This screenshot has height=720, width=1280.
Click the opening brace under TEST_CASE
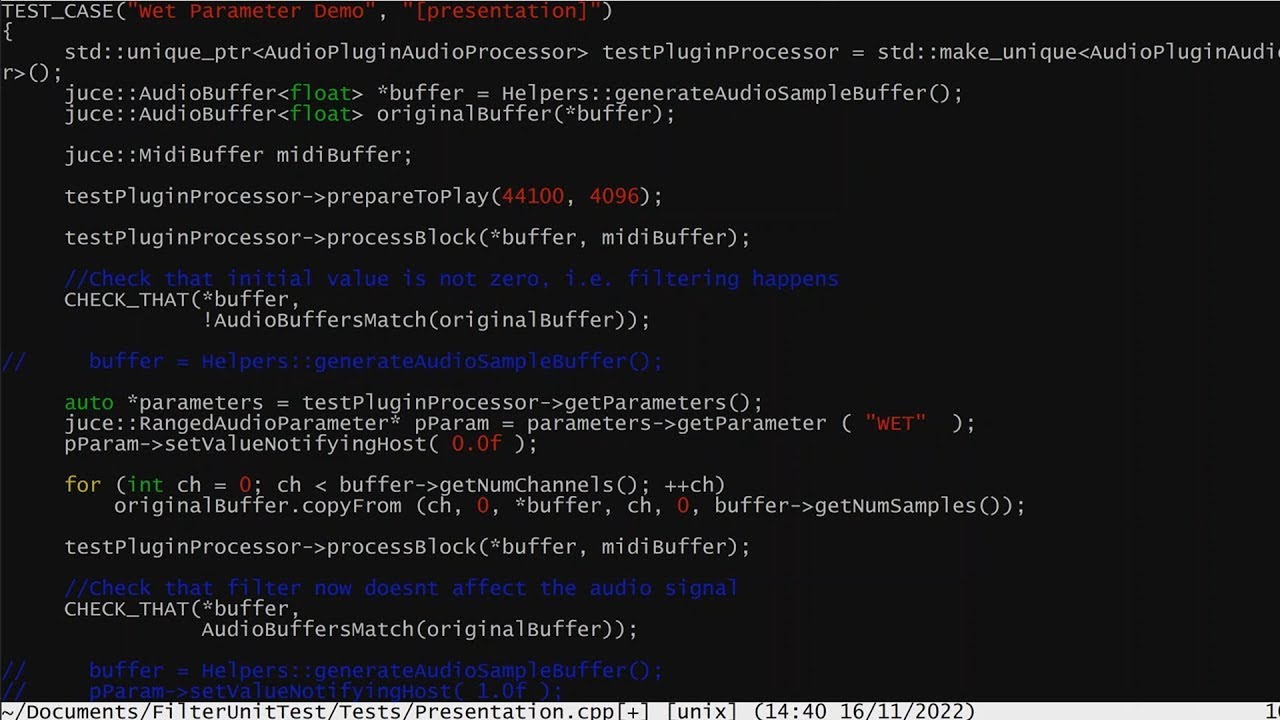click(8, 32)
